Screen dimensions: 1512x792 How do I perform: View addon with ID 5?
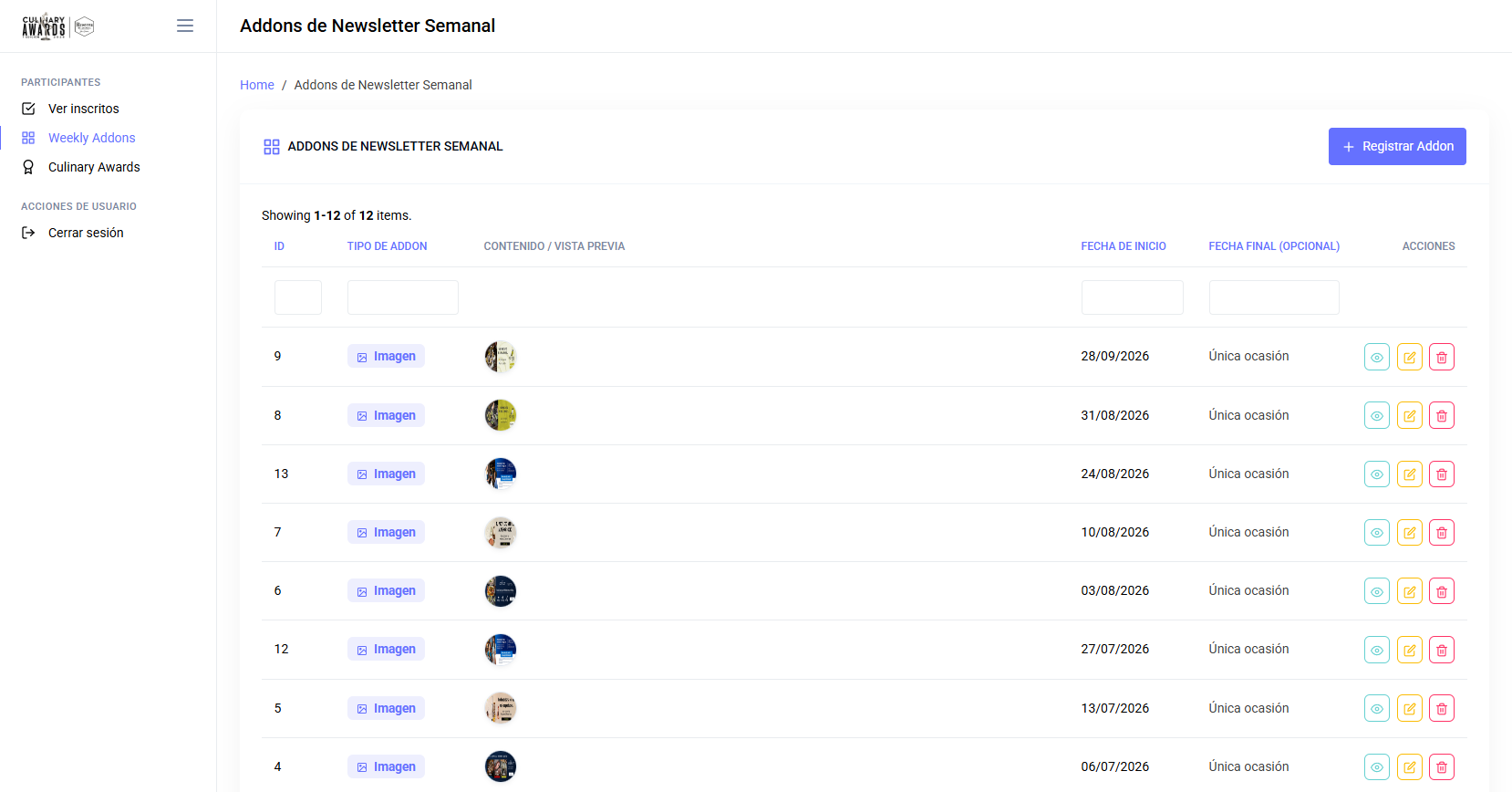[x=1377, y=708]
